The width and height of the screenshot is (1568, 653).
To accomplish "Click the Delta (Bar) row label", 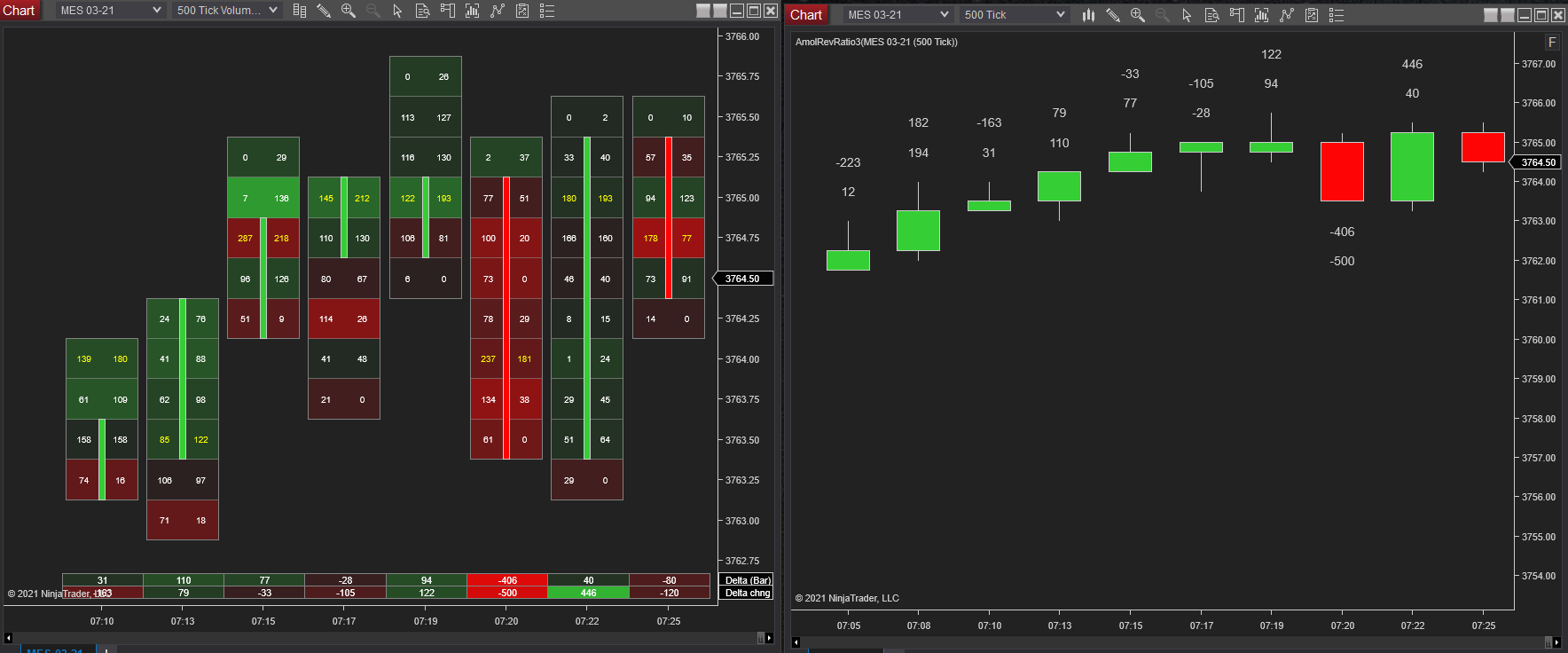I will point(749,580).
